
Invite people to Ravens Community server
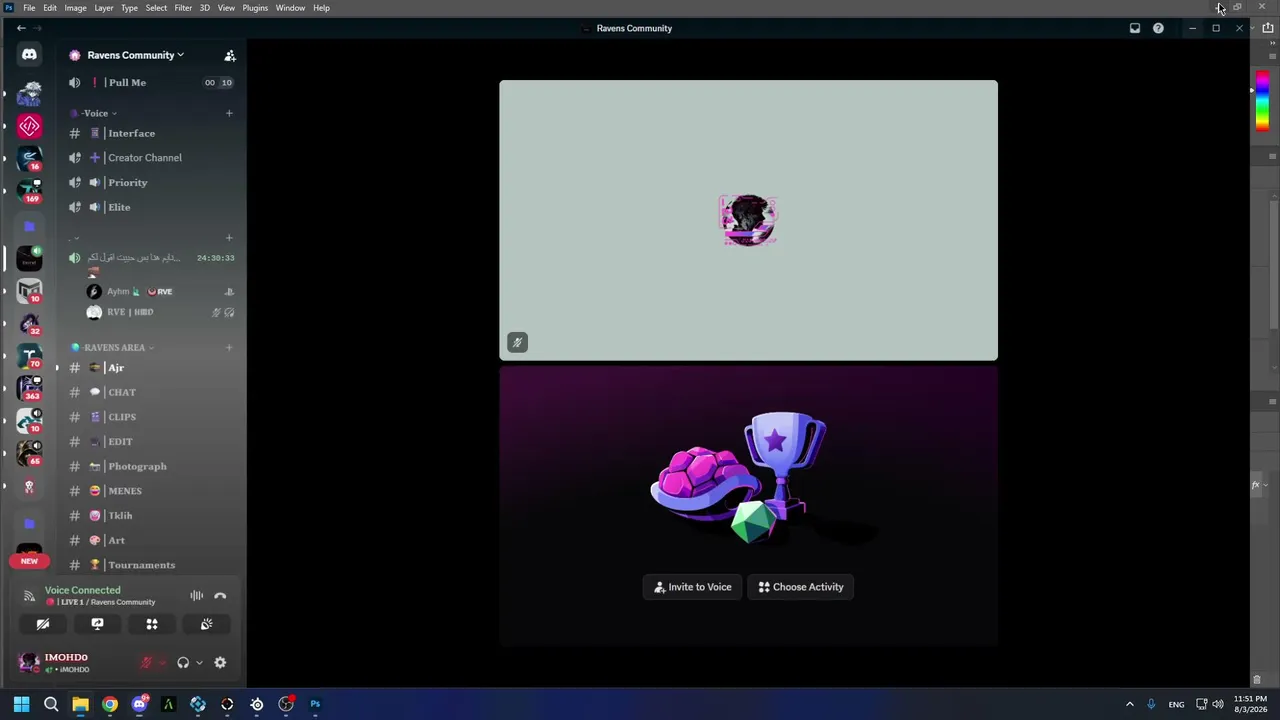pyautogui.click(x=230, y=56)
